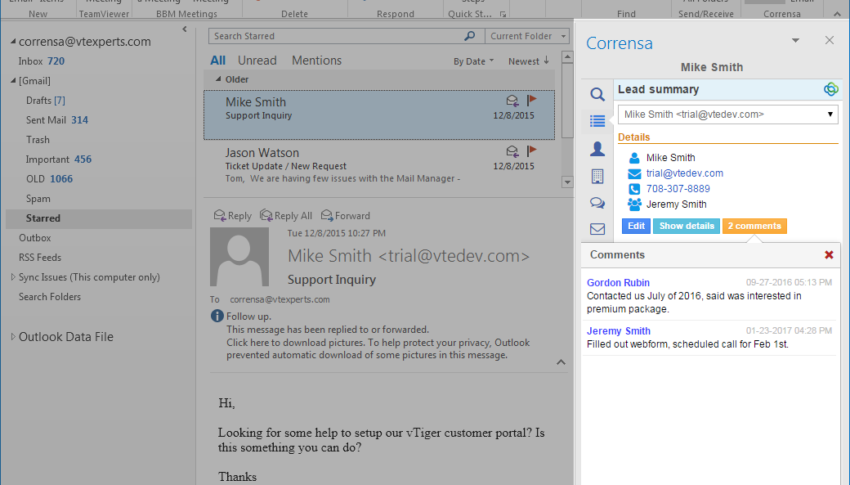The width and height of the screenshot is (850, 485).
Task: Click the follow-up flag on Mike Smith email
Action: [x=531, y=100]
